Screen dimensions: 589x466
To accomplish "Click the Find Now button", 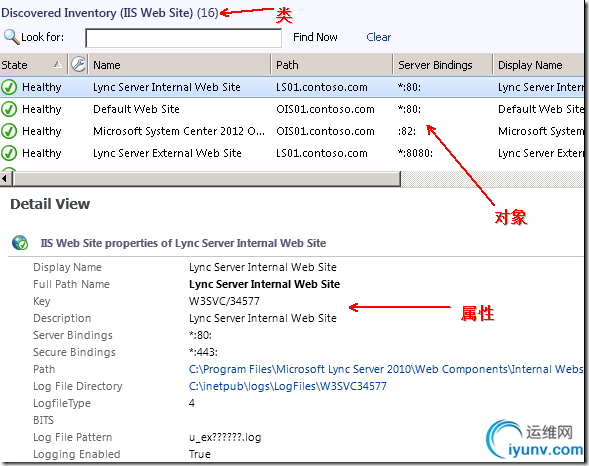I will pos(315,37).
